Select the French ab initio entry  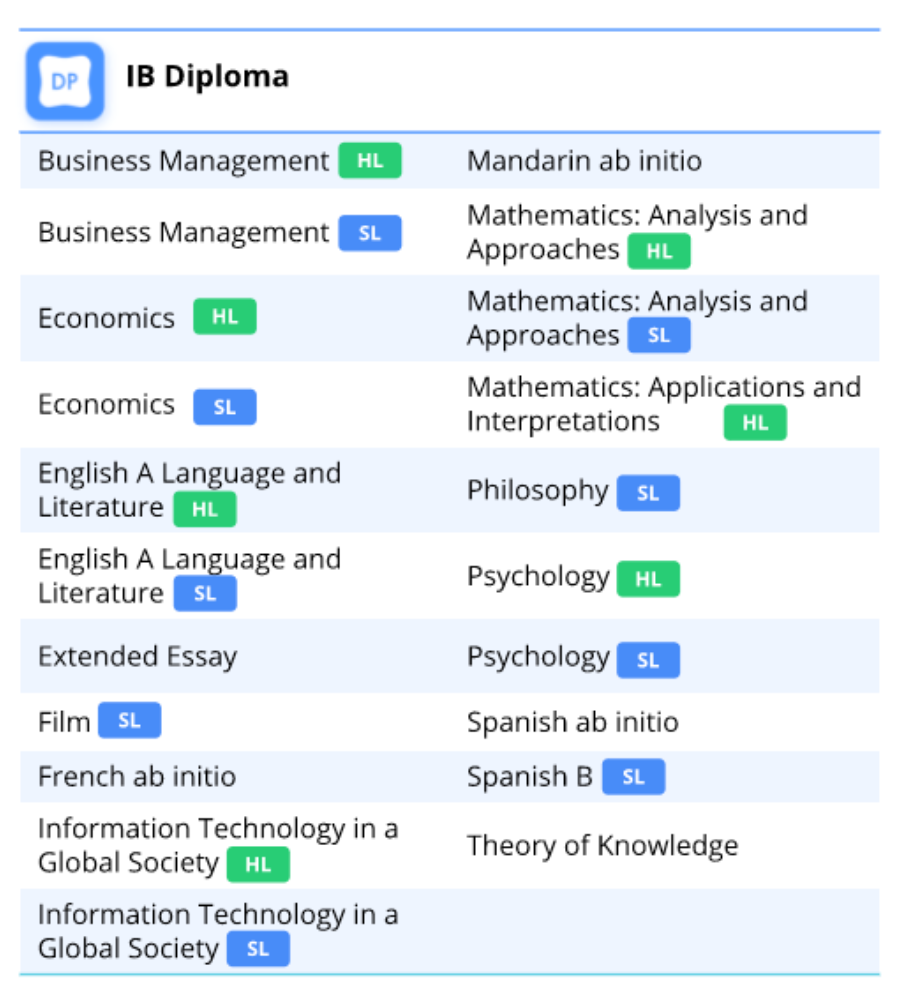point(137,777)
